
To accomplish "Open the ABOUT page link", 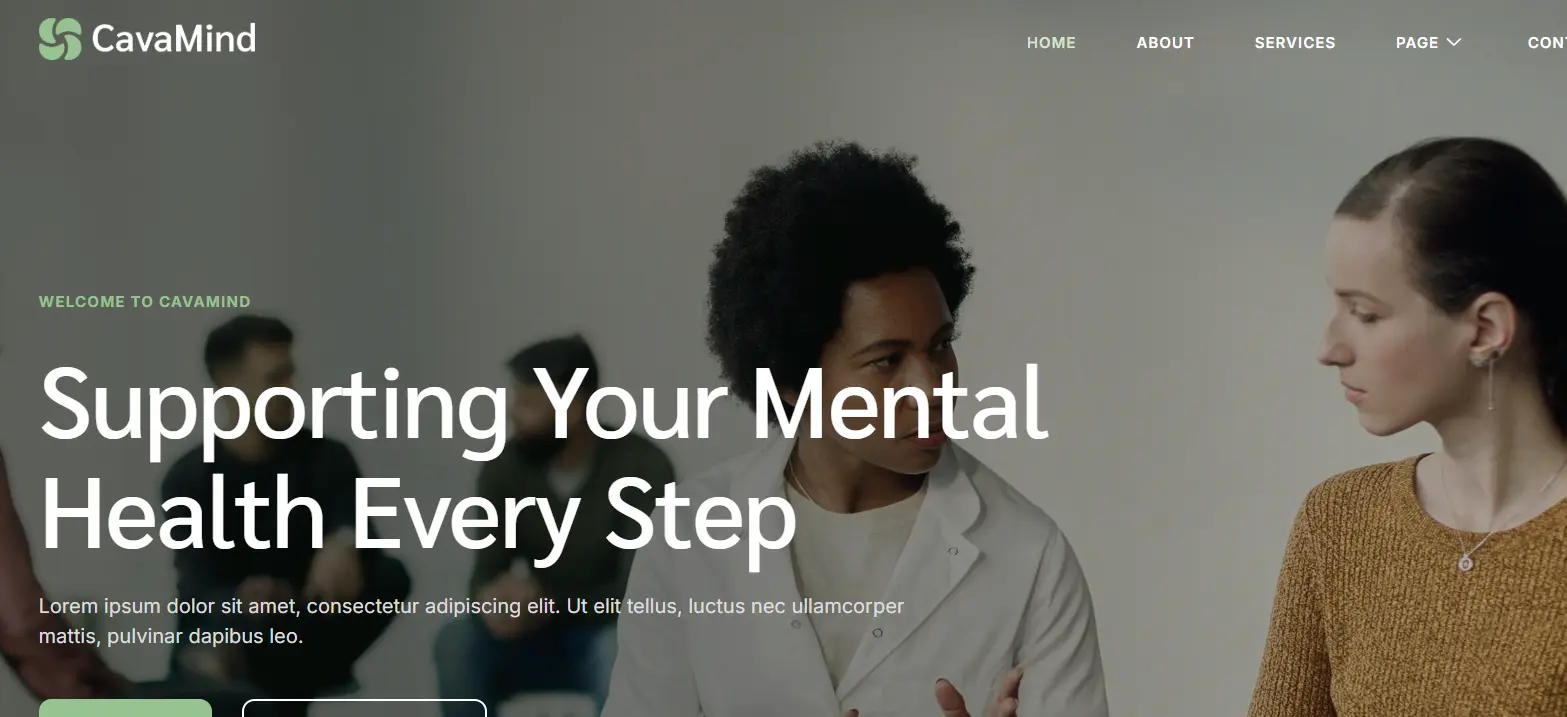I will pos(1165,43).
